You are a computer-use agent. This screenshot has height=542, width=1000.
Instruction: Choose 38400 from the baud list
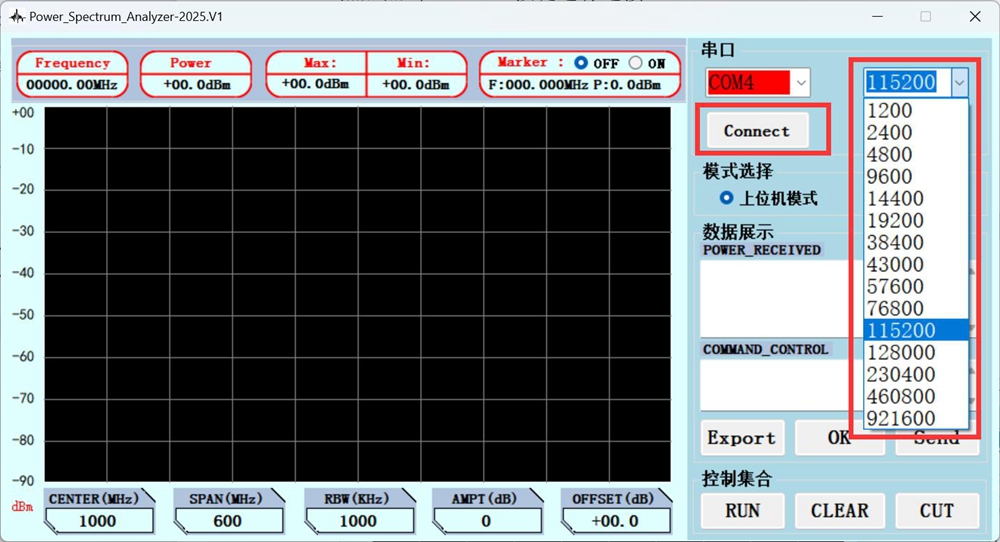pos(916,242)
